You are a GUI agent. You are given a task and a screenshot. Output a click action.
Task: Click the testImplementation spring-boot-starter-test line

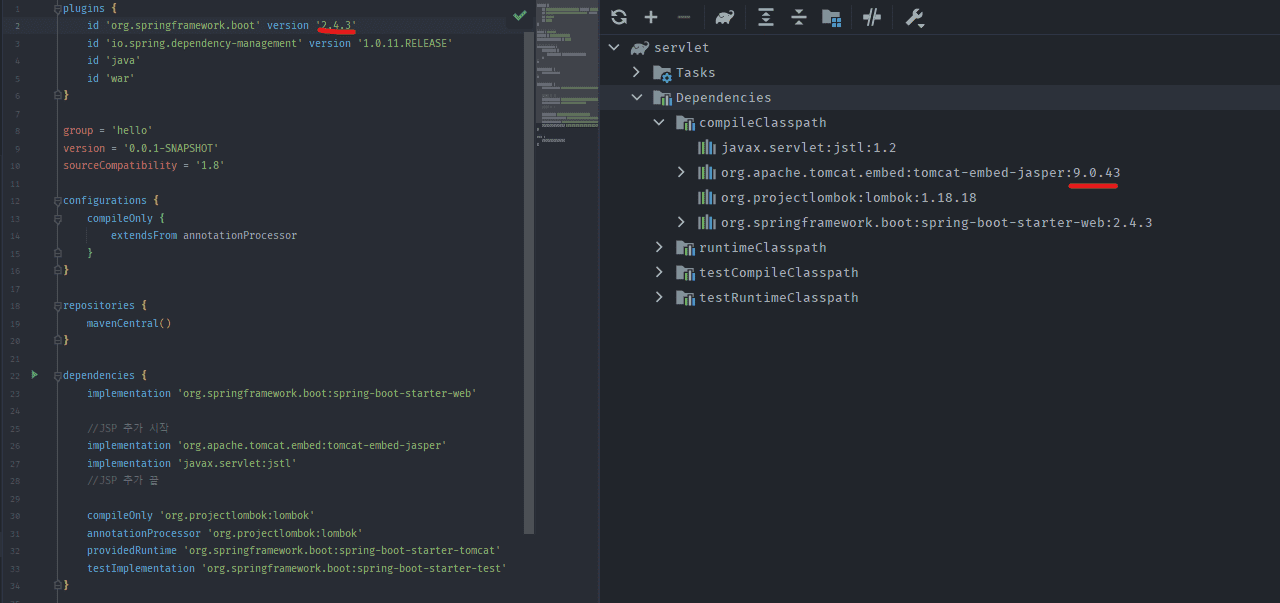(x=297, y=568)
